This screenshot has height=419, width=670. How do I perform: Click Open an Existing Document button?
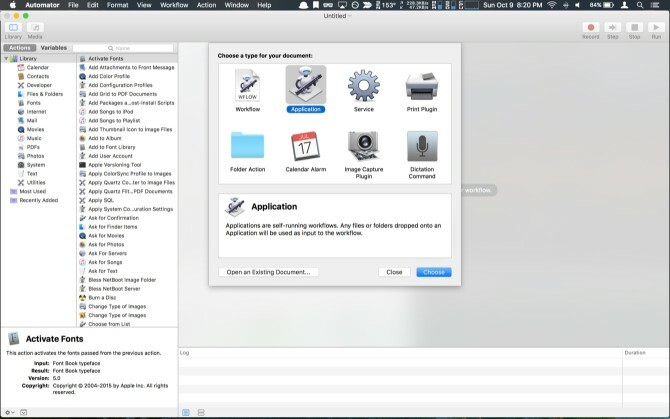[x=268, y=272]
